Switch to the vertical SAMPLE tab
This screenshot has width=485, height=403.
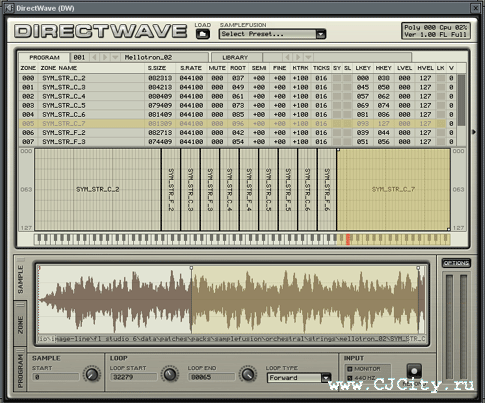[20, 279]
